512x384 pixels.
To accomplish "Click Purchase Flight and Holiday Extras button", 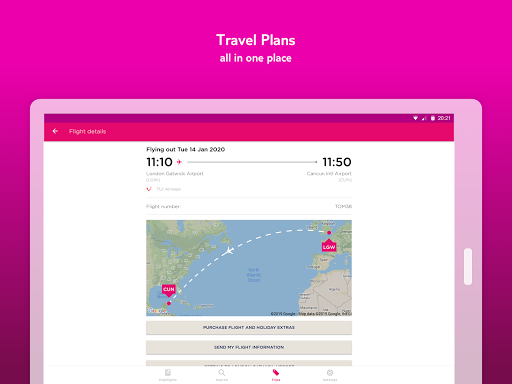I will click(249, 328).
